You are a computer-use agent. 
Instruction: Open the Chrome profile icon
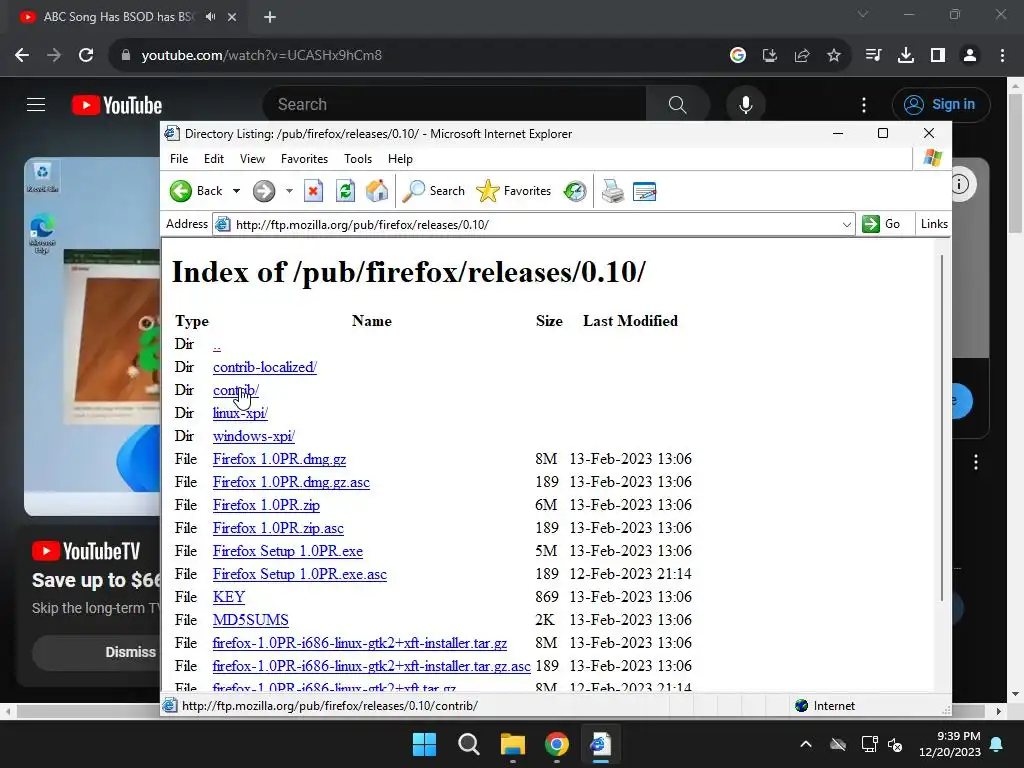(970, 56)
